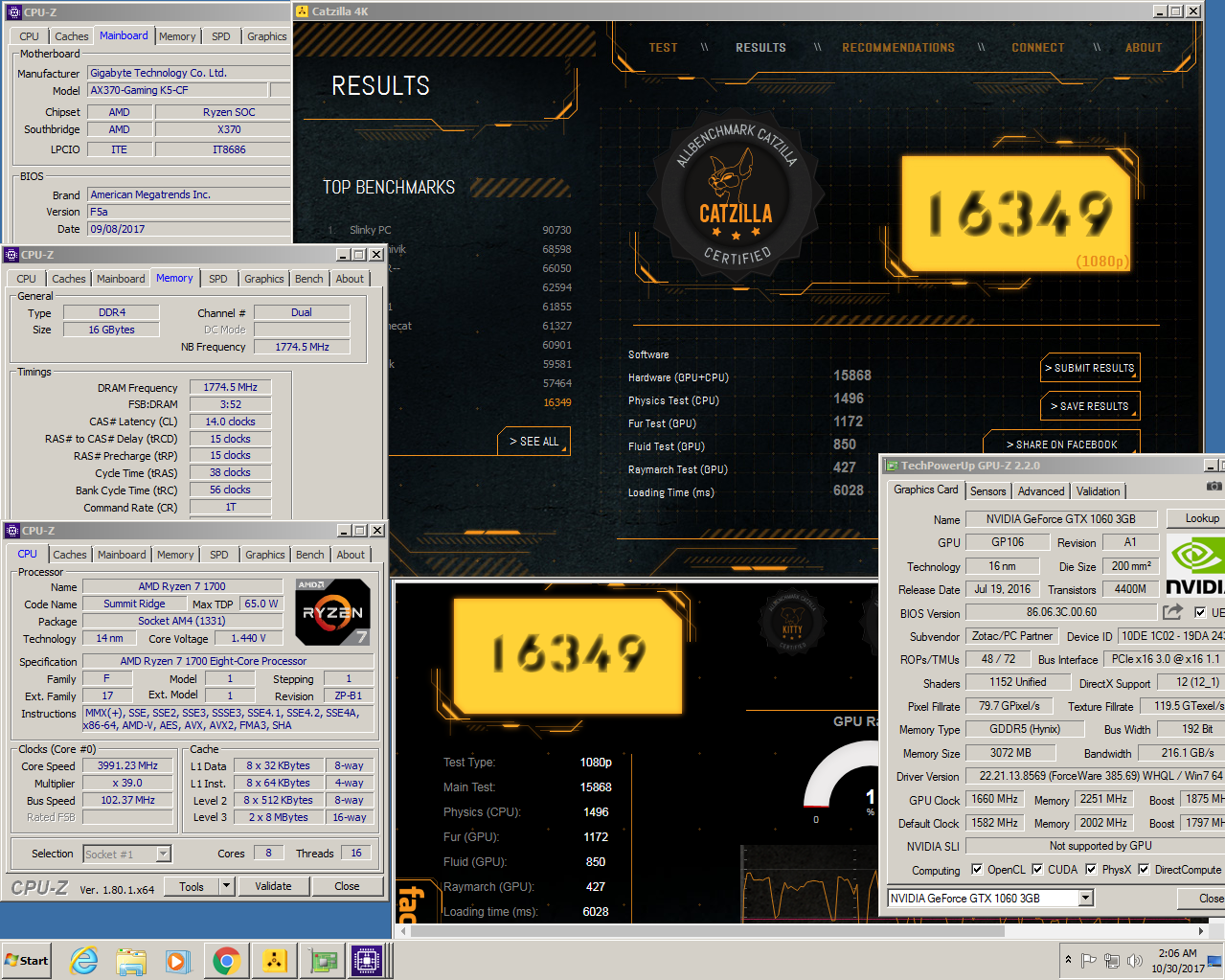The height and width of the screenshot is (980, 1225).
Task: Click the large 16349 score panel
Action: [1018, 214]
